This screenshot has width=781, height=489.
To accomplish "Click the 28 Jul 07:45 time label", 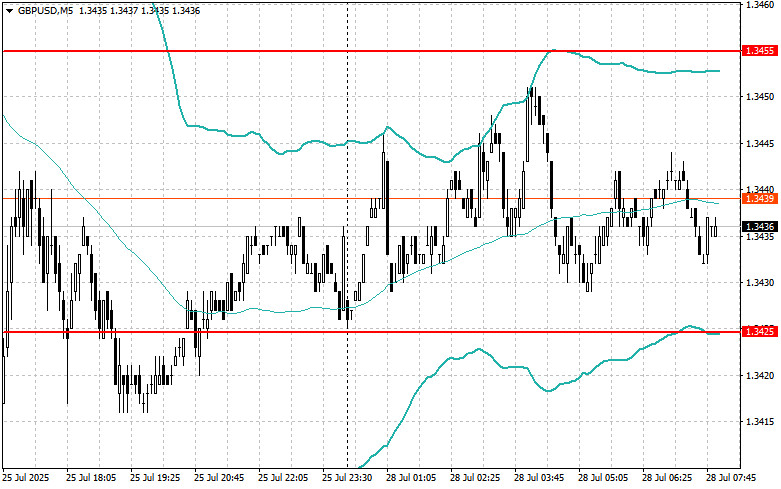I will click(x=731, y=478).
